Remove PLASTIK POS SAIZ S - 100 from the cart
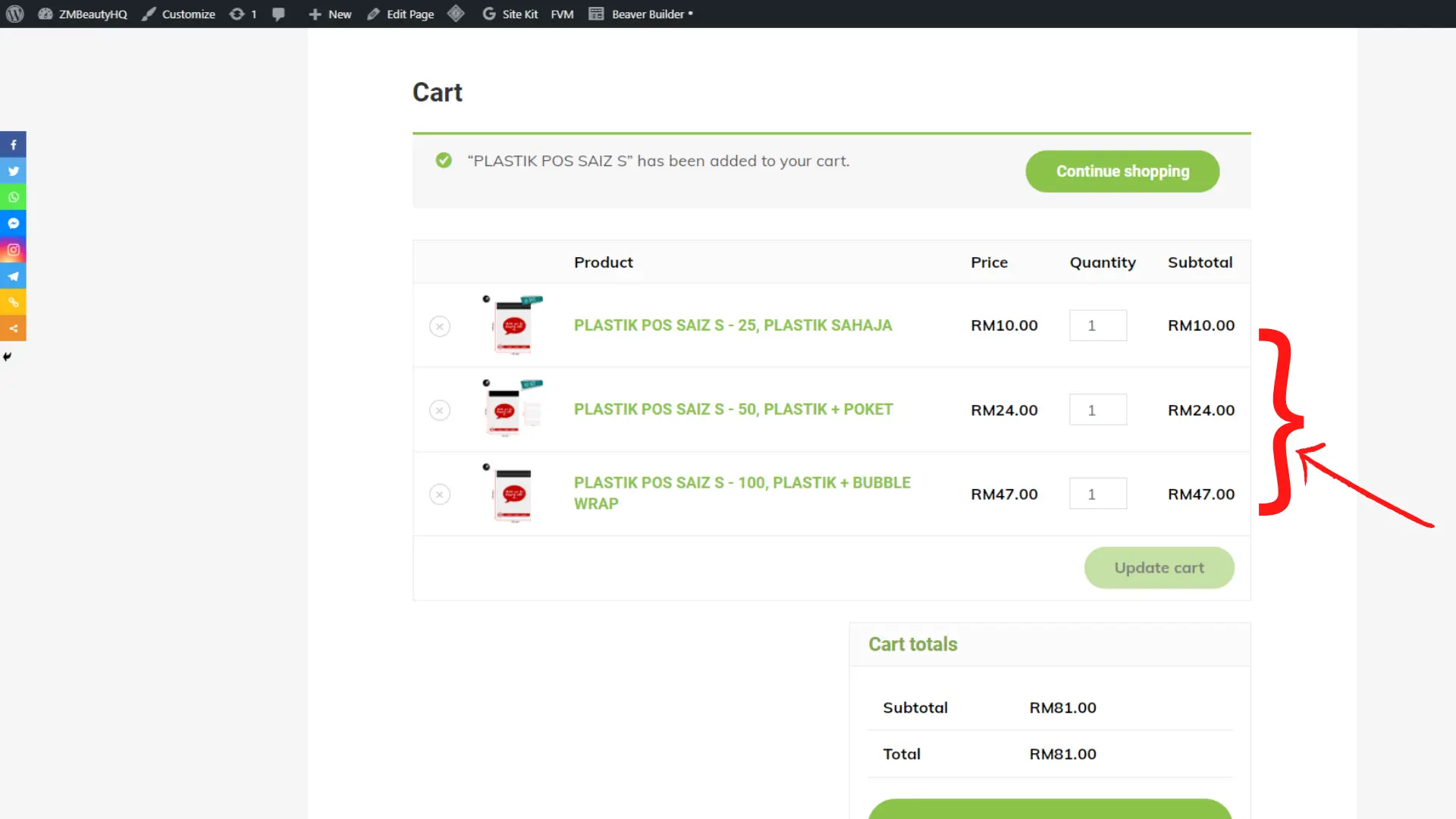1456x819 pixels. click(x=440, y=494)
